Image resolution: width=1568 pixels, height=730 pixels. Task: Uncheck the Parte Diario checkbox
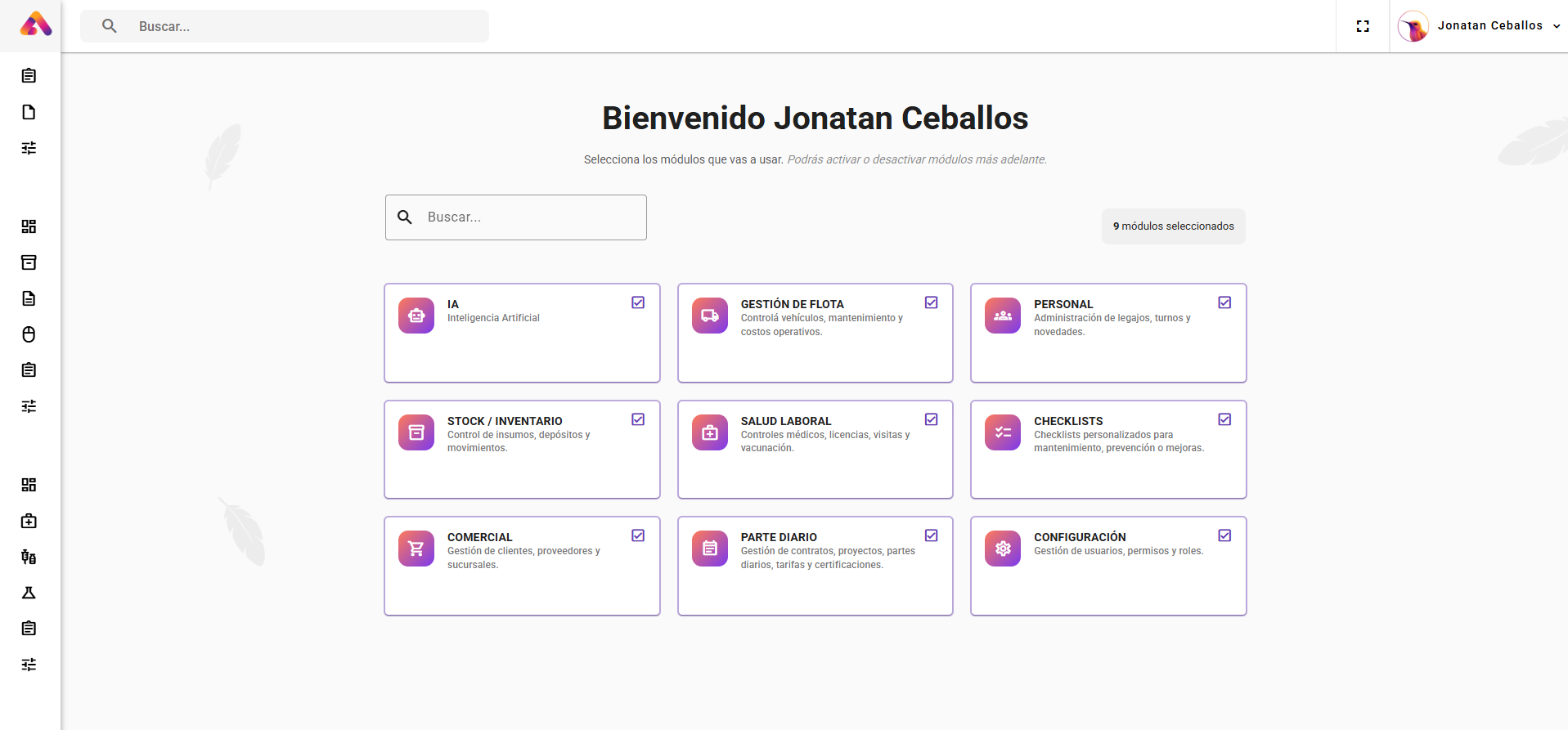pos(932,535)
